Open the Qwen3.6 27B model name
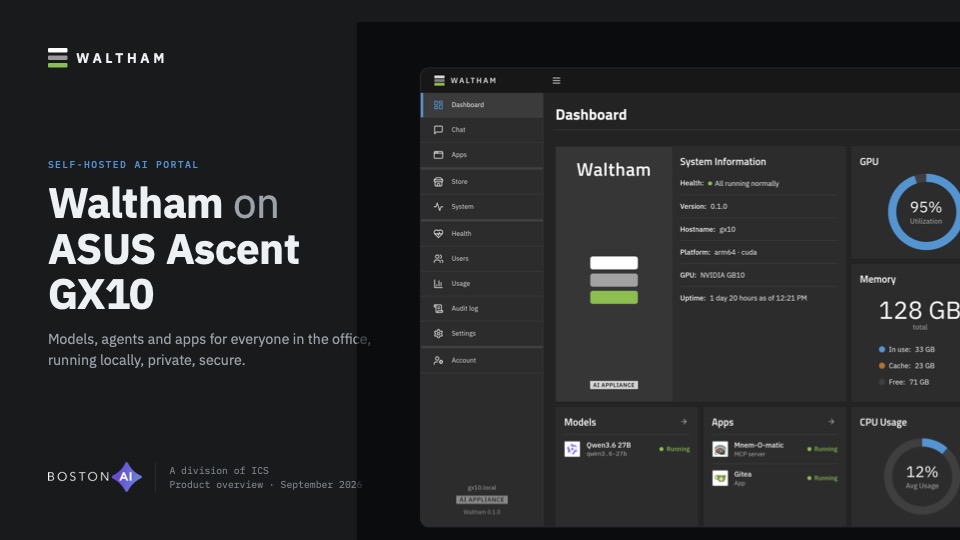 609,445
